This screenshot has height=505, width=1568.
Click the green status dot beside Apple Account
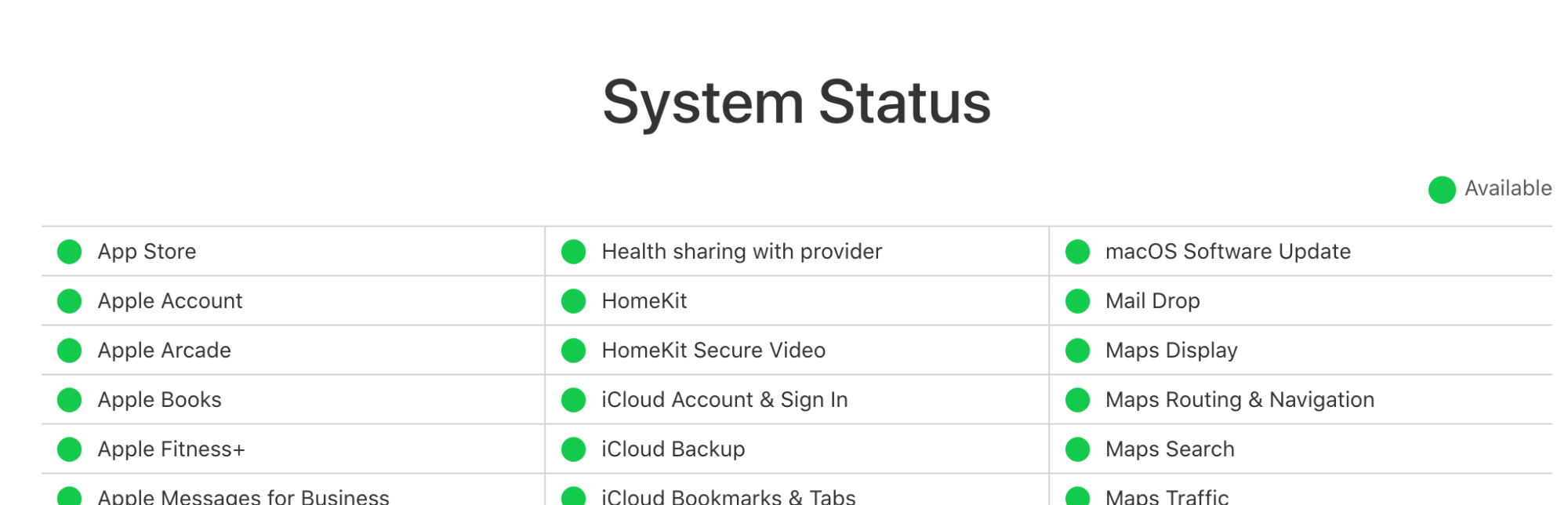pyautogui.click(x=70, y=301)
